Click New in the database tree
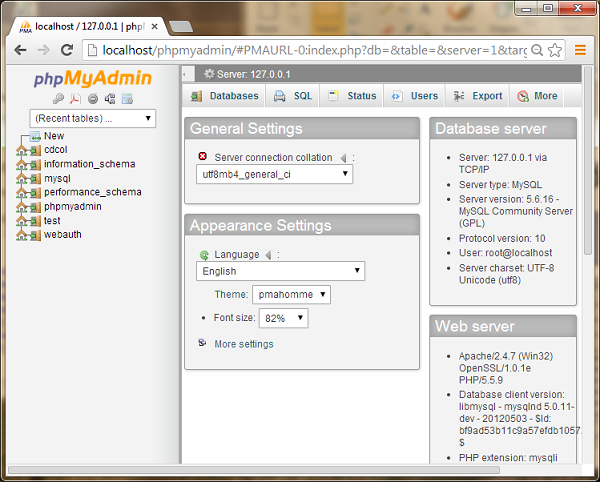The image size is (600, 482). (x=54, y=136)
